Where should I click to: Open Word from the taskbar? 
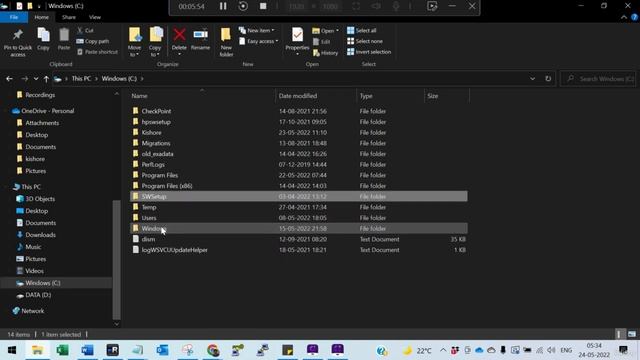tap(87, 350)
